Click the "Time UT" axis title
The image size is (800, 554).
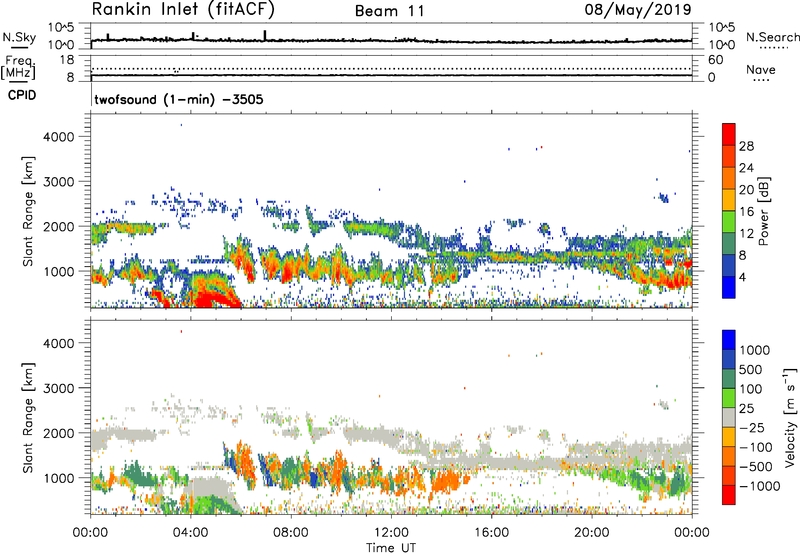pyautogui.click(x=391, y=548)
